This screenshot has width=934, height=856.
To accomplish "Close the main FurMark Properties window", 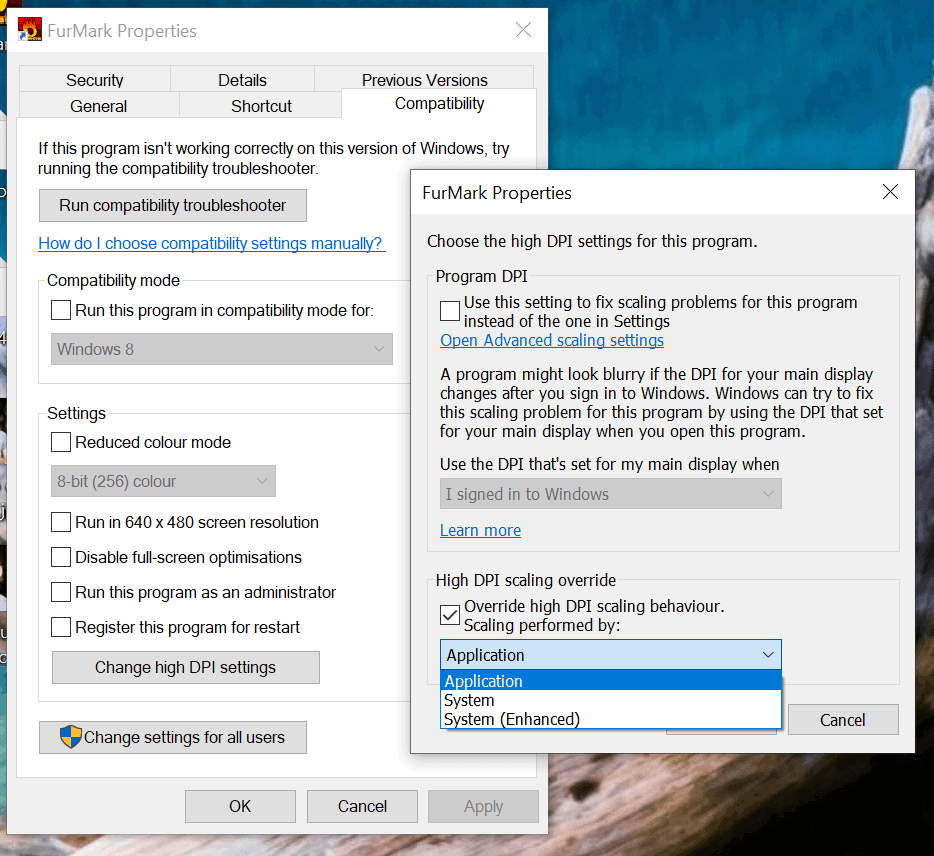I will [x=523, y=30].
